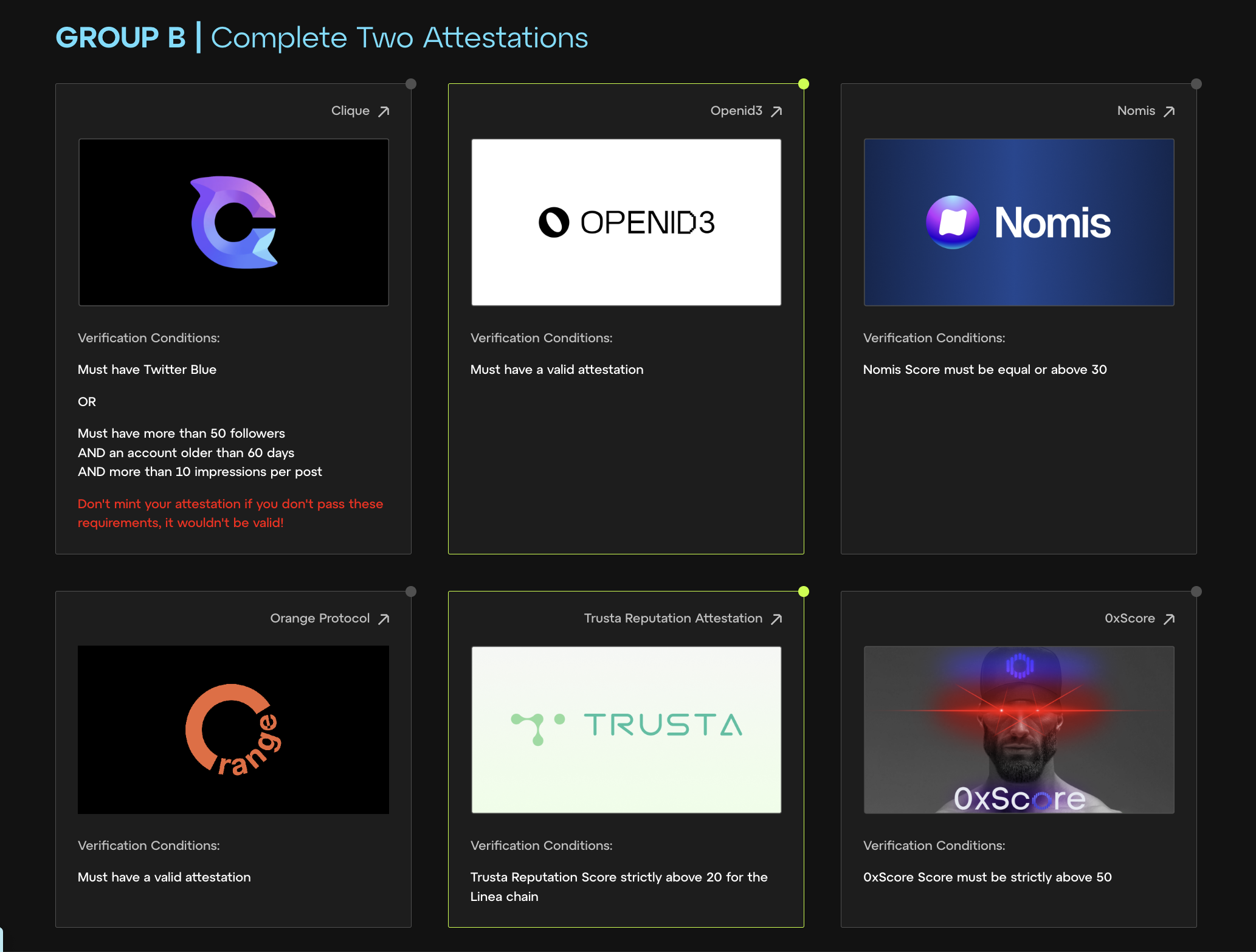Click 'AND more than 10 impressions per post'
This screenshot has height=952, width=1256.
[x=200, y=472]
